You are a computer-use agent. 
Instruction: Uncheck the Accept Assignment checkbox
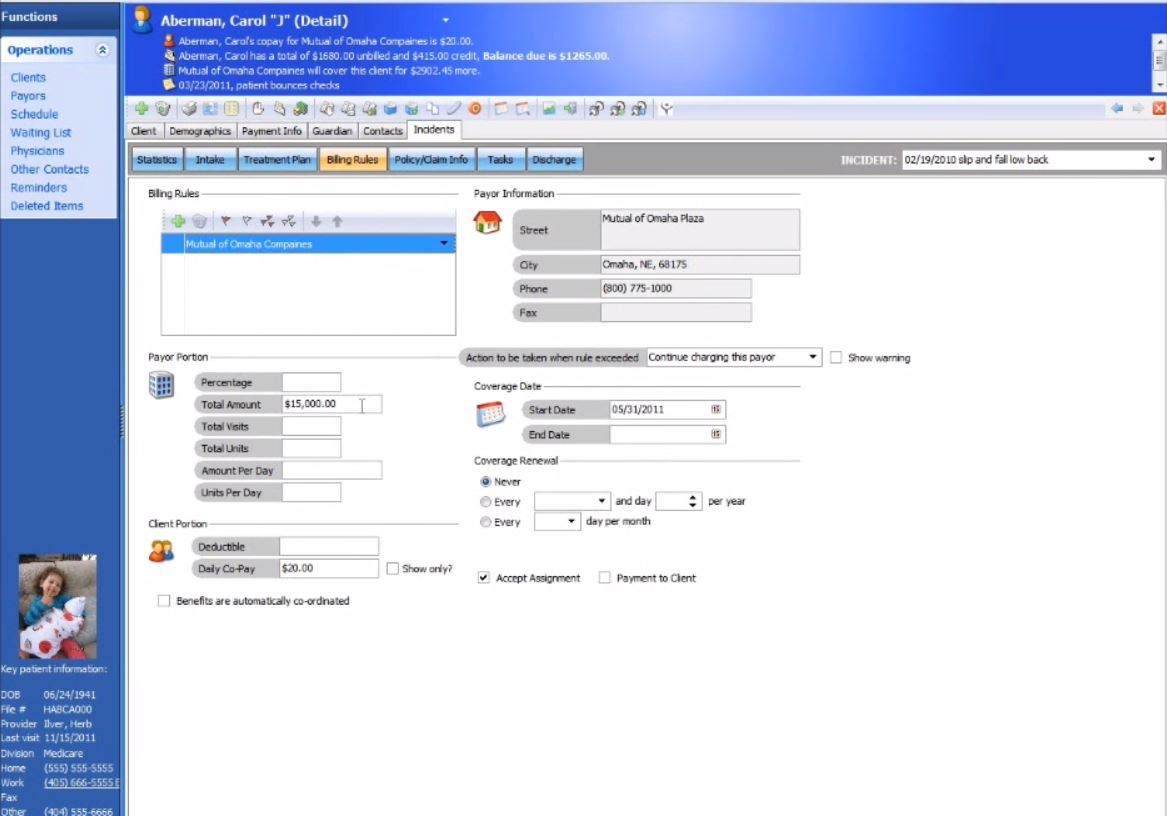pos(483,578)
